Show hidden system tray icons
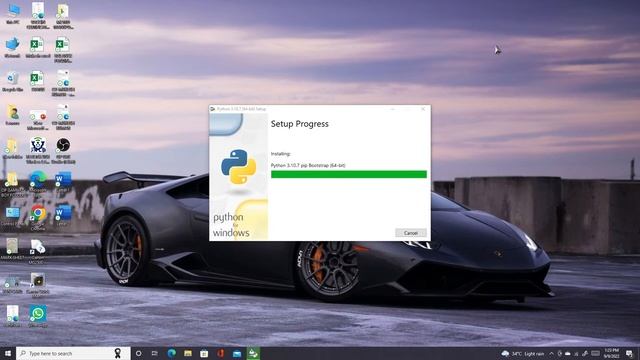Image resolution: width=640 pixels, height=360 pixels. tap(551, 353)
